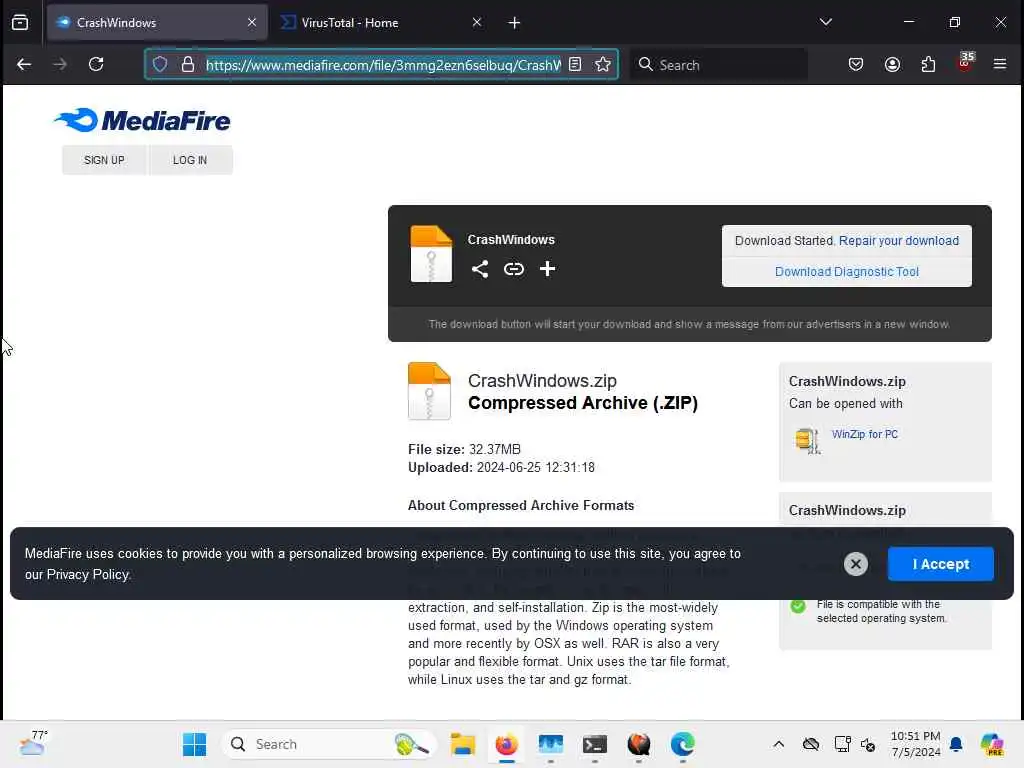Click the cloud sync tray icon
Screen dimensions: 1024x768
(811, 744)
